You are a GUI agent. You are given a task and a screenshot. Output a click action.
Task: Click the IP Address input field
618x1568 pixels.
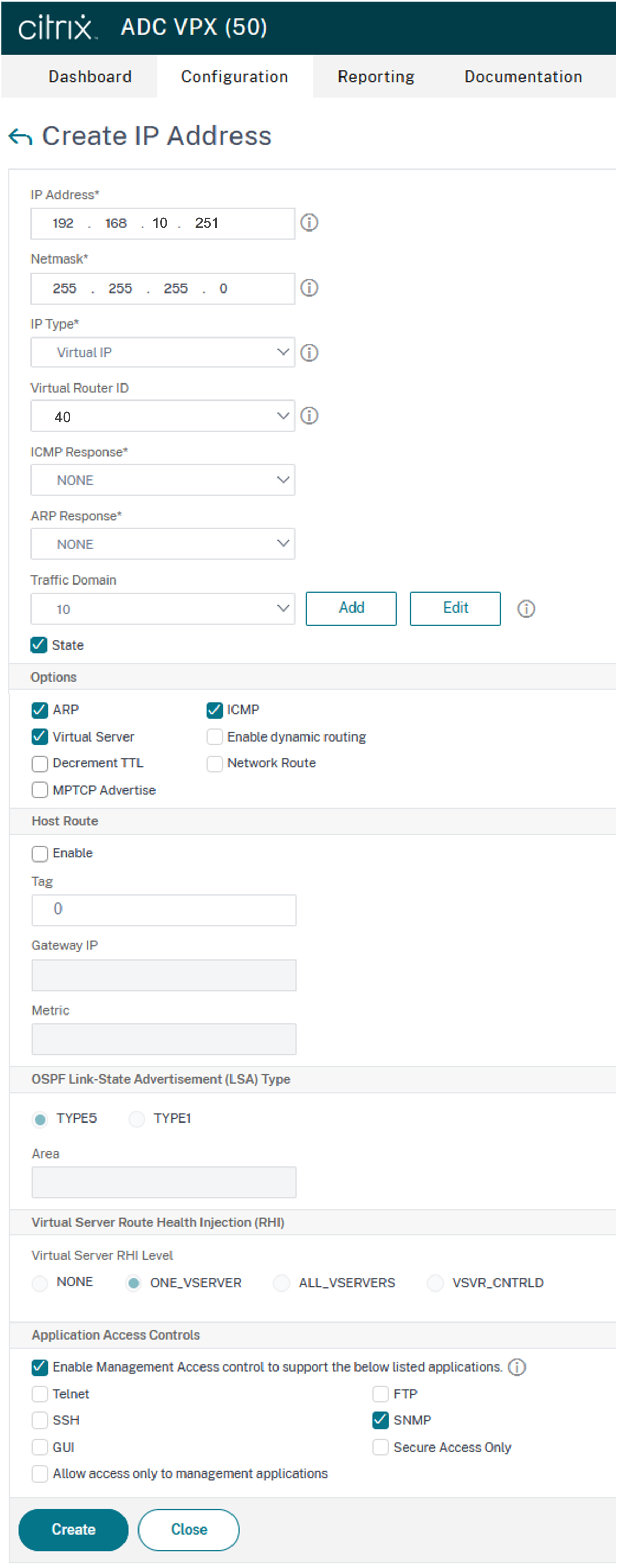pyautogui.click(x=163, y=223)
